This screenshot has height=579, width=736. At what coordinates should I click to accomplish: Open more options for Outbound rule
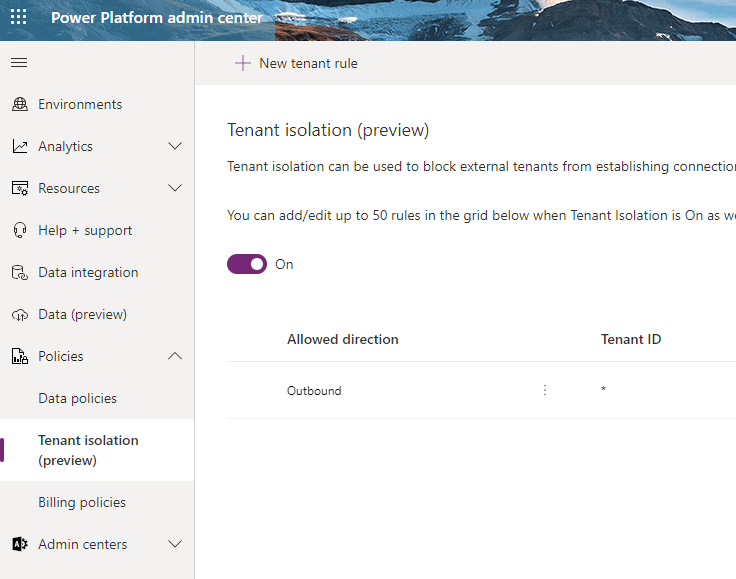[x=545, y=390]
